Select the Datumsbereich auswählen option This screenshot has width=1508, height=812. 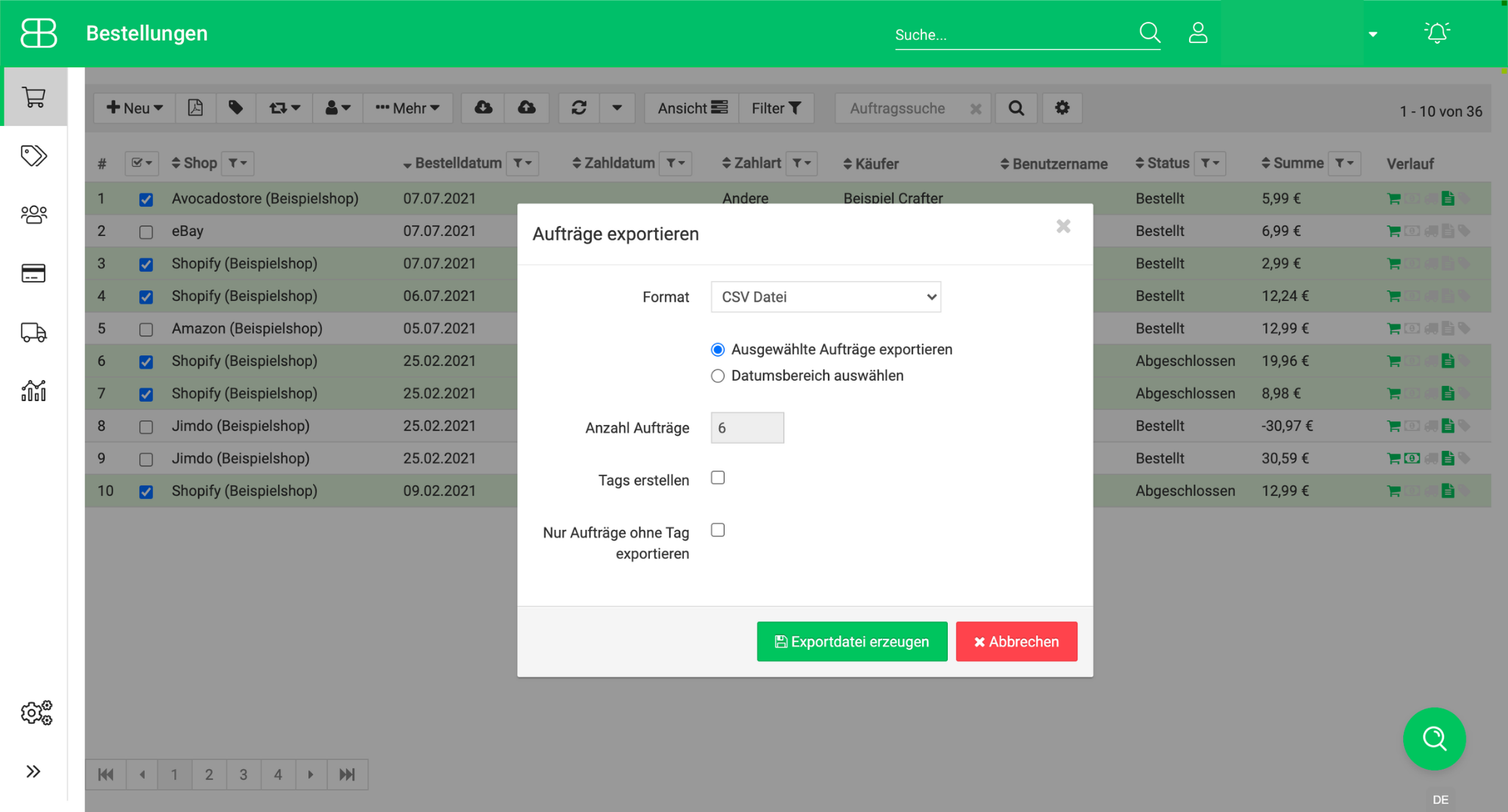tap(718, 375)
